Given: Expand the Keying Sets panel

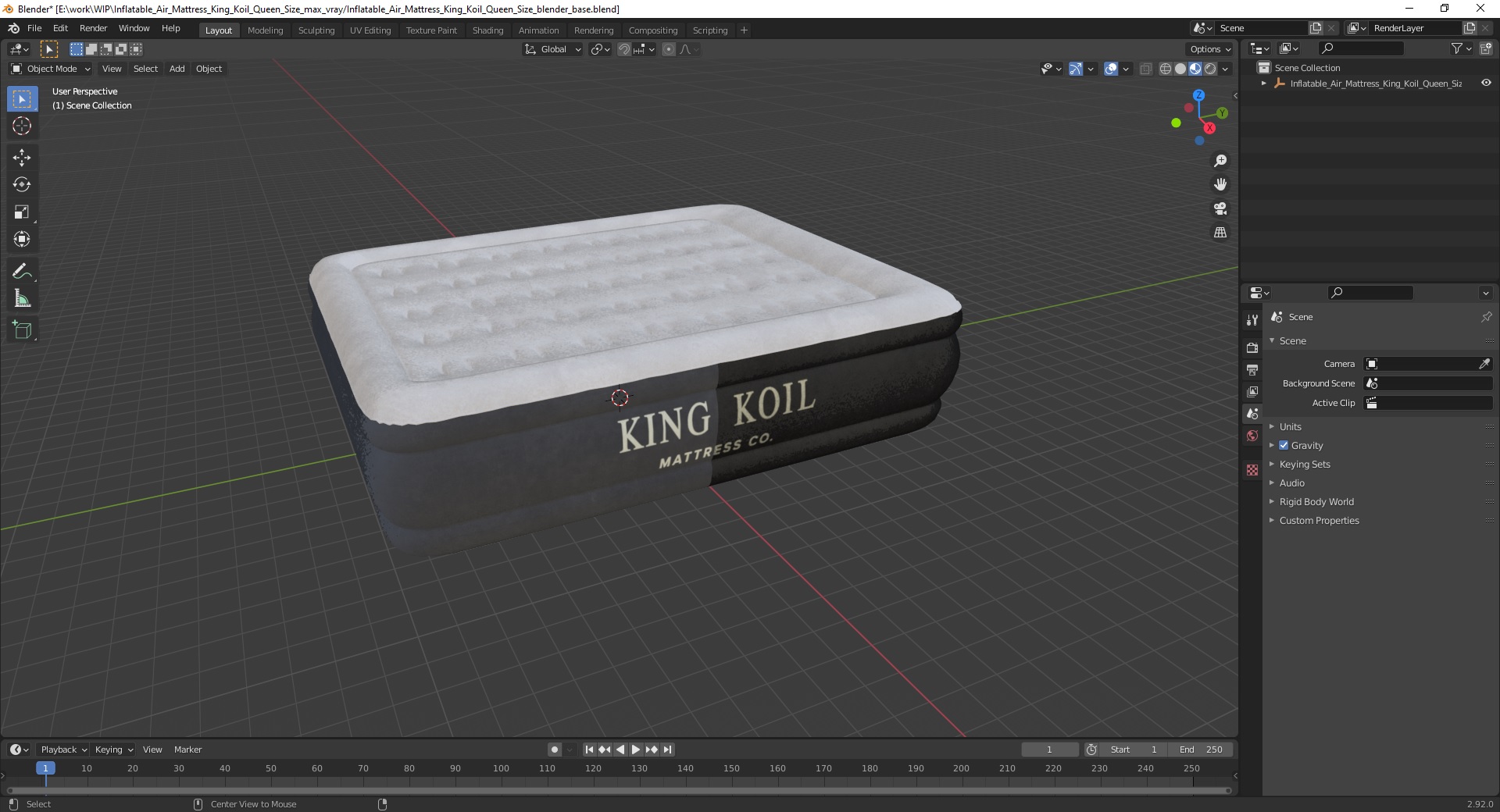Looking at the screenshot, I should coord(1304,464).
